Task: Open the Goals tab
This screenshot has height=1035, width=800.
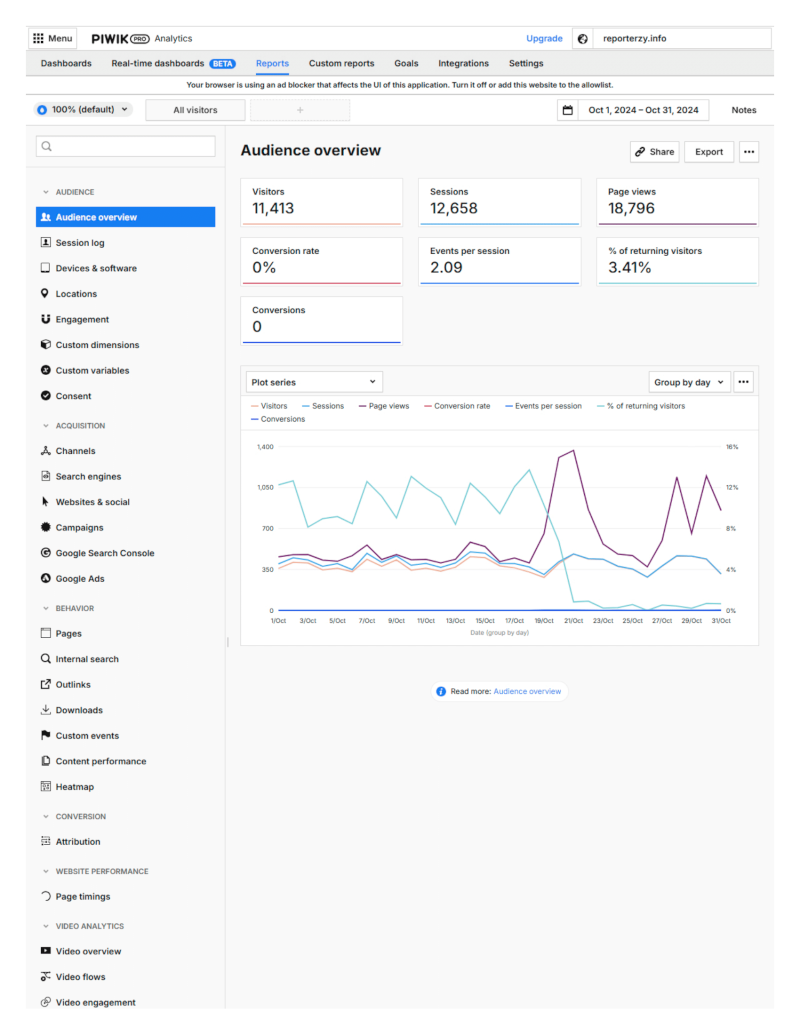Action: point(406,63)
